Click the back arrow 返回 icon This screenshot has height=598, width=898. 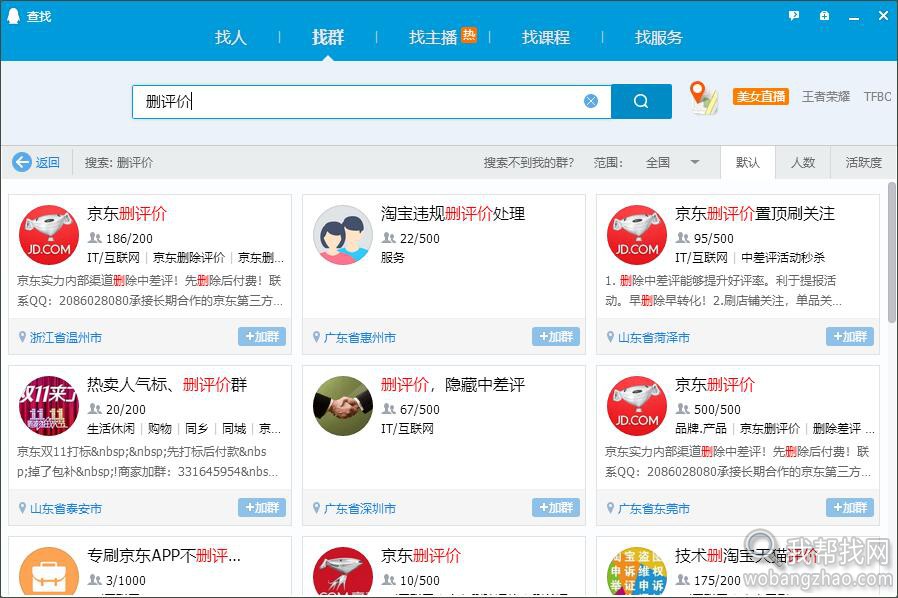point(22,162)
